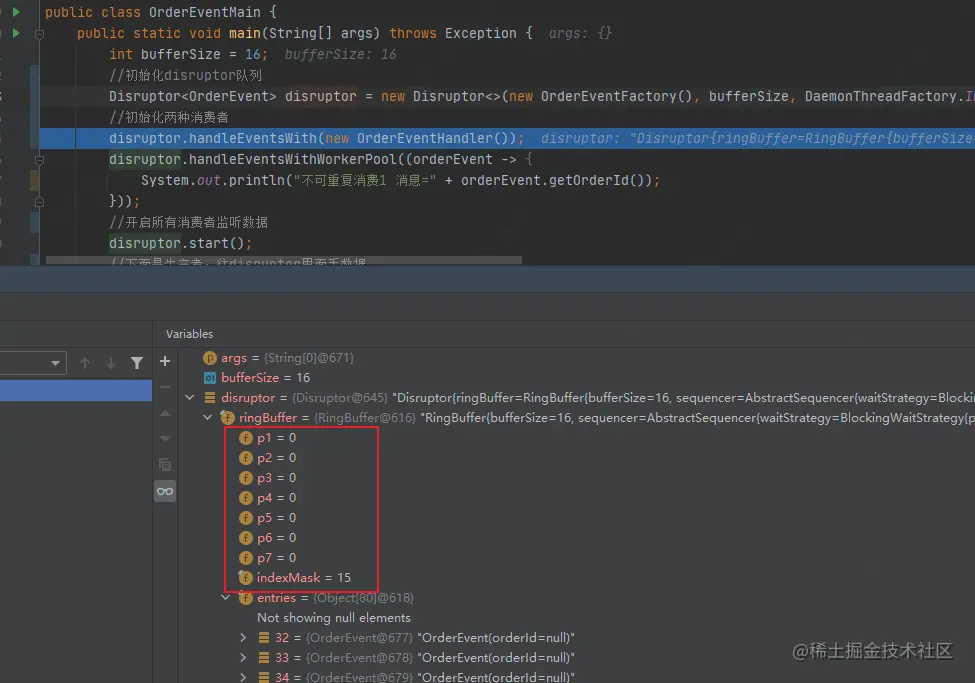
Task: Select the p3 = 0 field
Action: 277,478
